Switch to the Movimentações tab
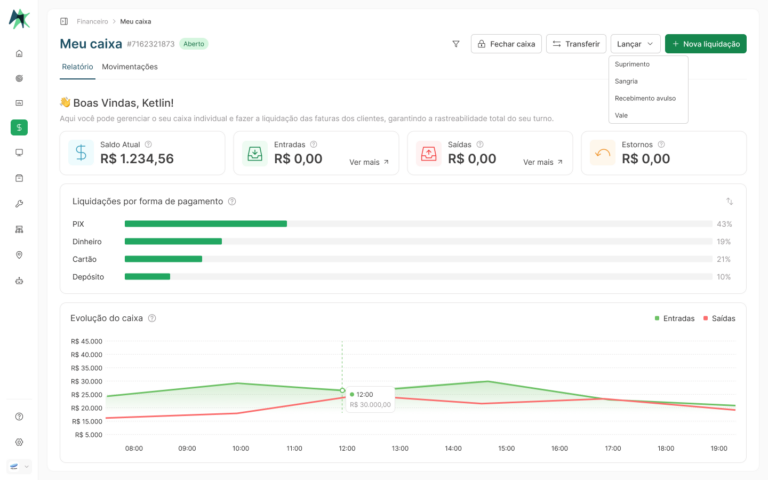Screen dimensions: 768x480 click(x=130, y=67)
